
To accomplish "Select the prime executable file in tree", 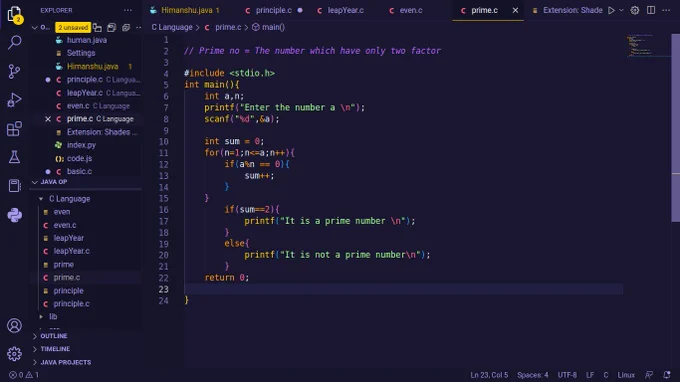I will coord(64,264).
